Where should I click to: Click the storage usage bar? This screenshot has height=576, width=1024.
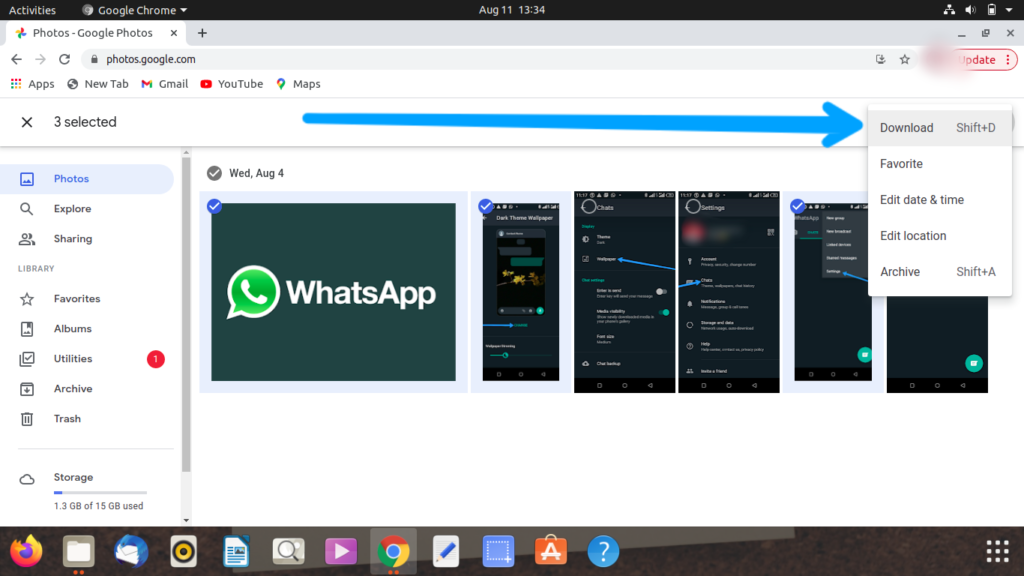tap(100, 493)
